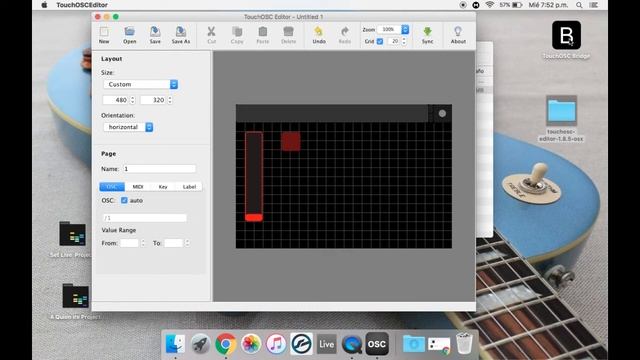Undo the last action
This screenshot has height=360, width=640.
pyautogui.click(x=319, y=35)
